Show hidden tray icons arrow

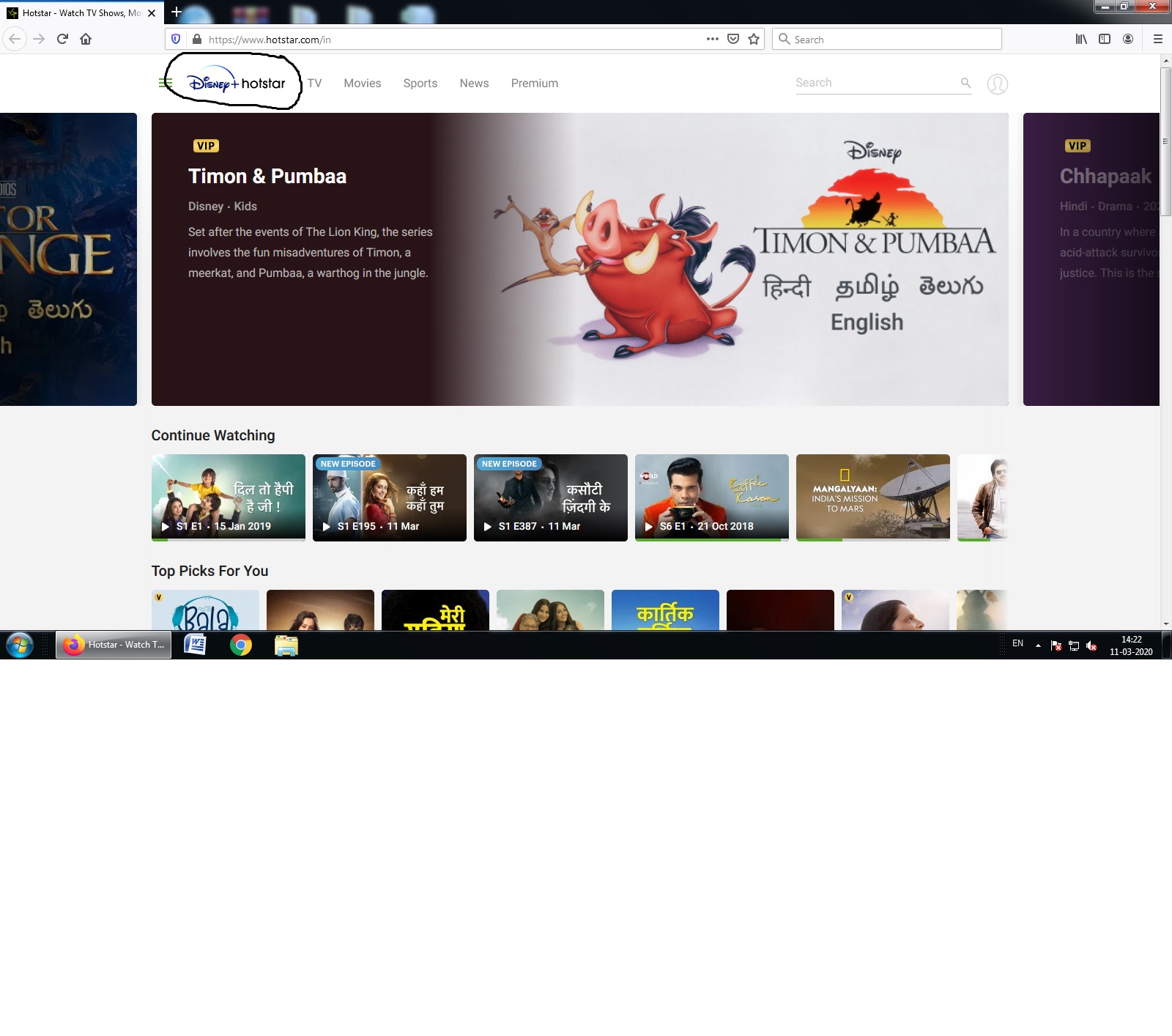[x=1038, y=645]
